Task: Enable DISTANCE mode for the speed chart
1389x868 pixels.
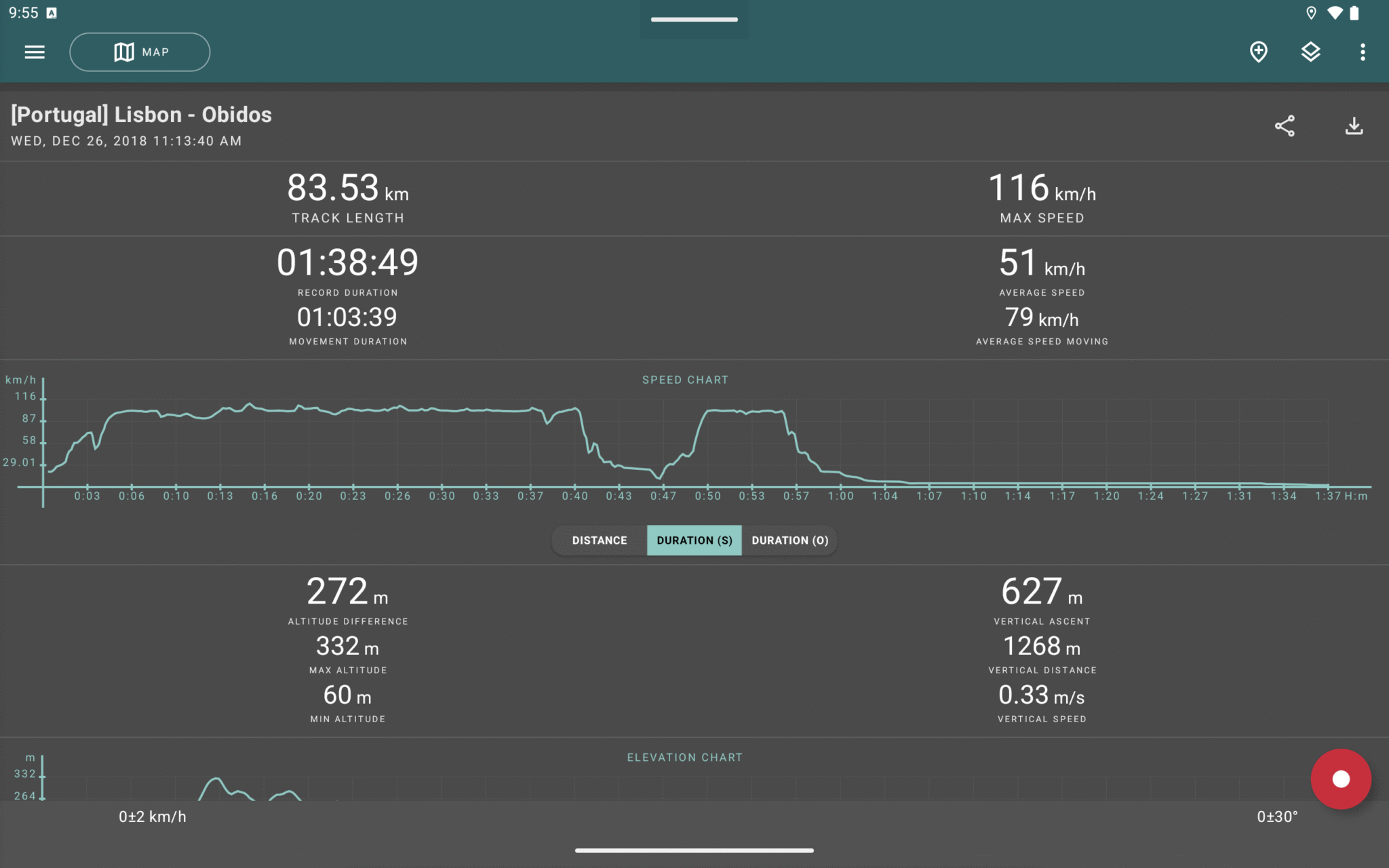Action: click(x=599, y=540)
